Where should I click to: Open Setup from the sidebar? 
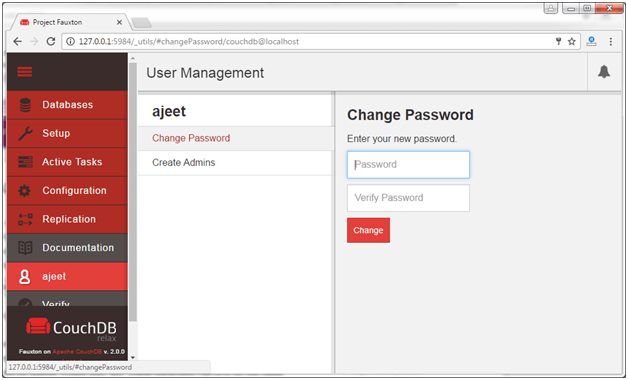pos(67,133)
